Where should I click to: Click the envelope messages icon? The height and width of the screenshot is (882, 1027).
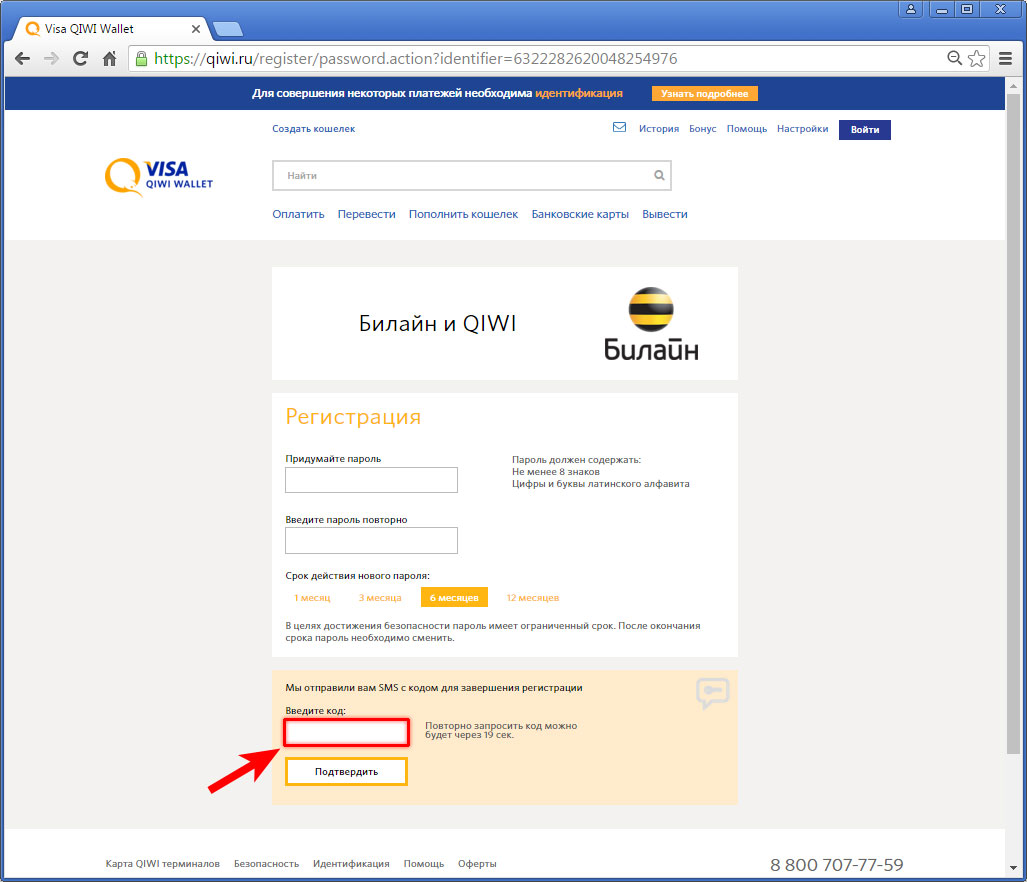point(619,128)
